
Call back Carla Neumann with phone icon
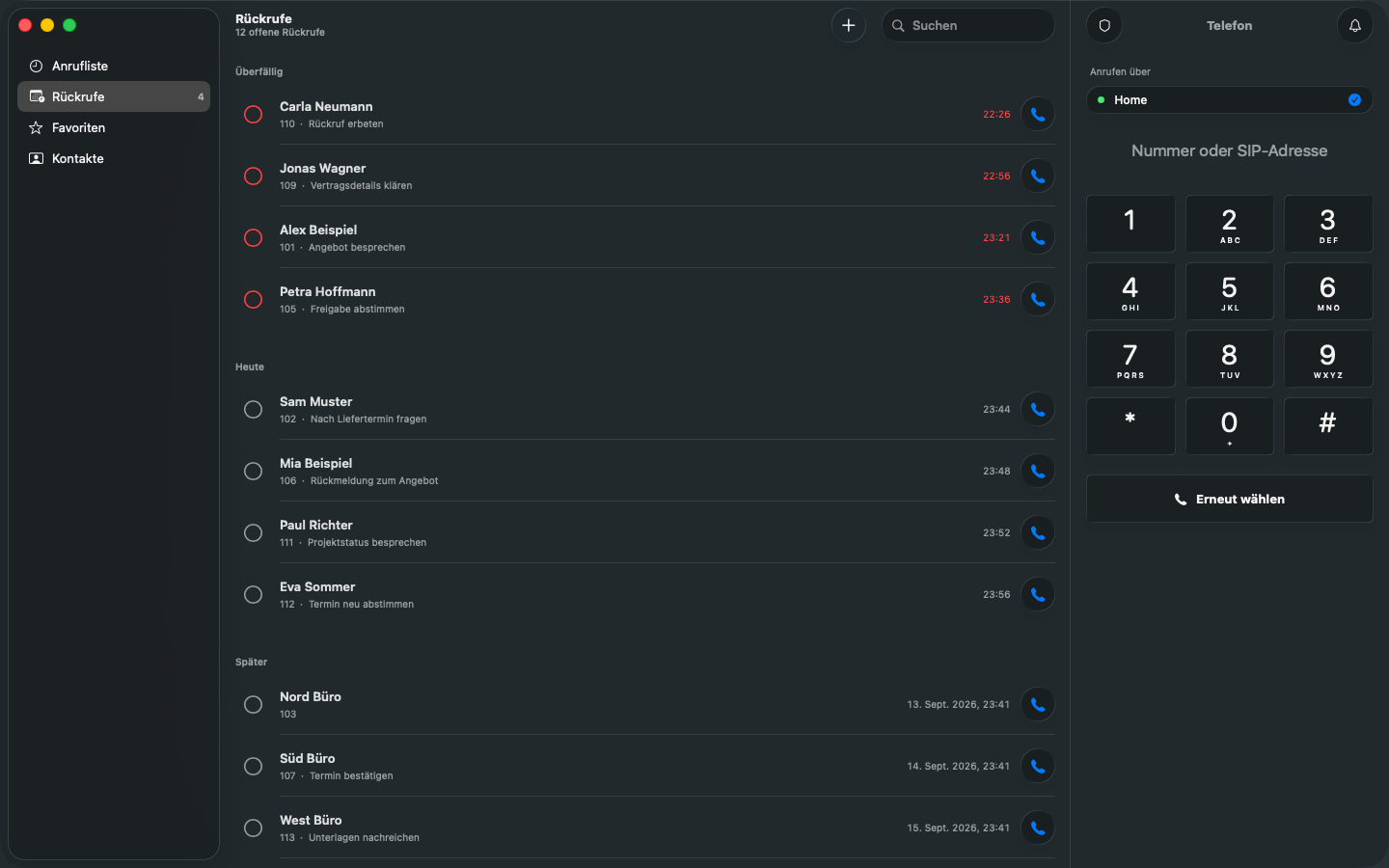click(1038, 114)
